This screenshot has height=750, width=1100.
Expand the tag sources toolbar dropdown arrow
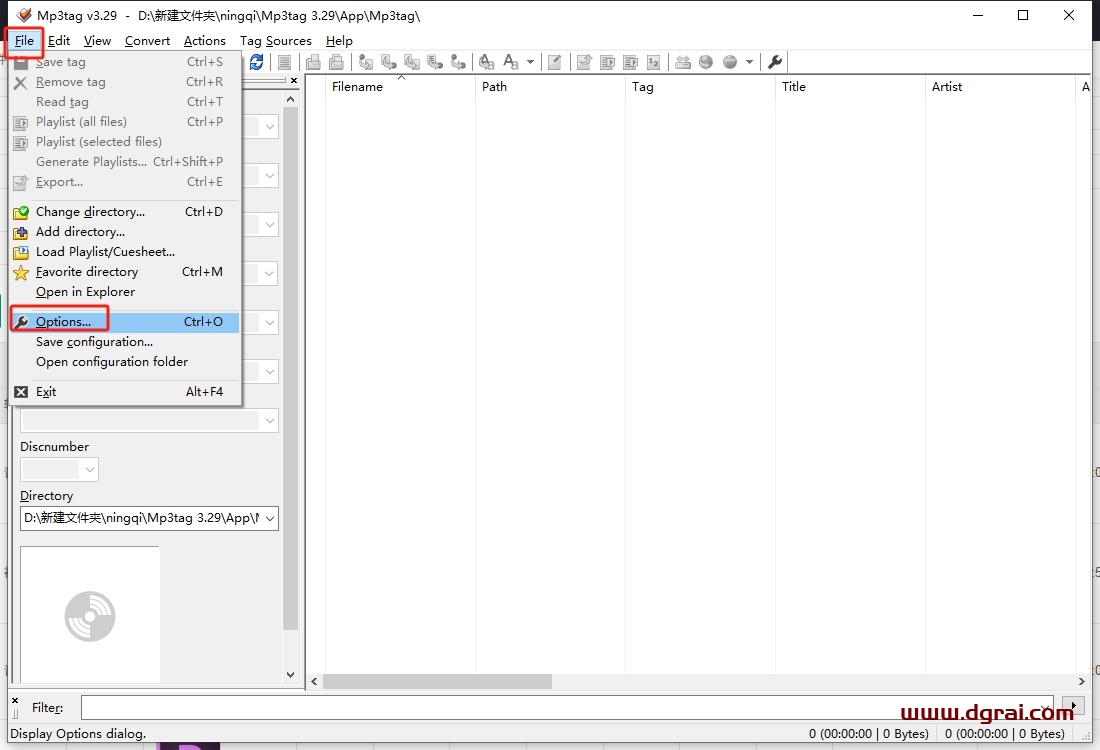pos(749,62)
